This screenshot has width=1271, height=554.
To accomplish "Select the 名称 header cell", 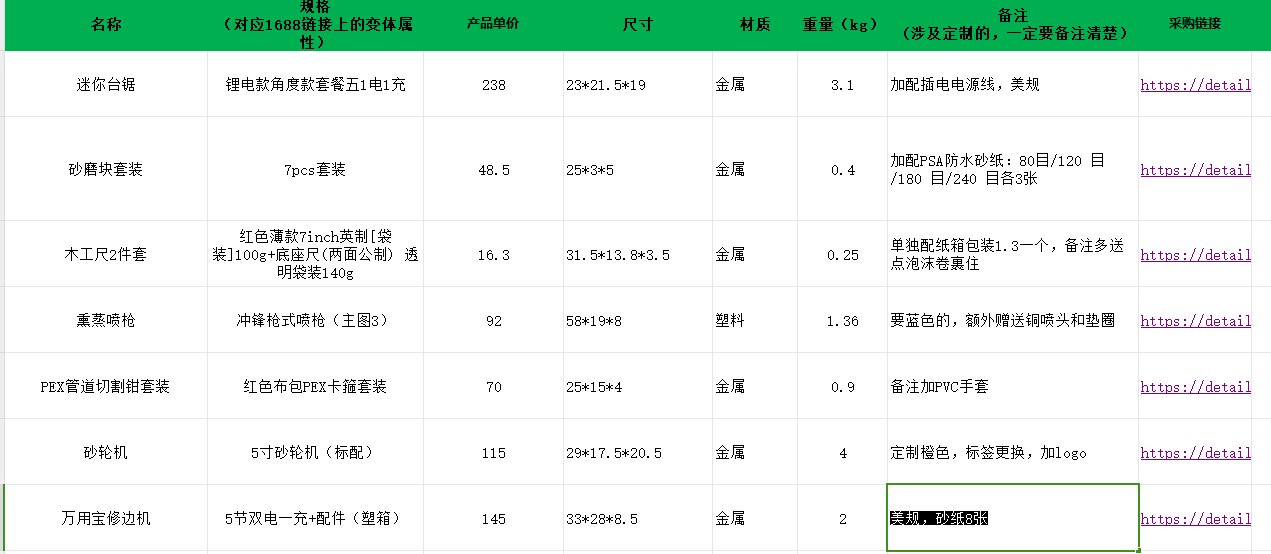I will 106,25.
